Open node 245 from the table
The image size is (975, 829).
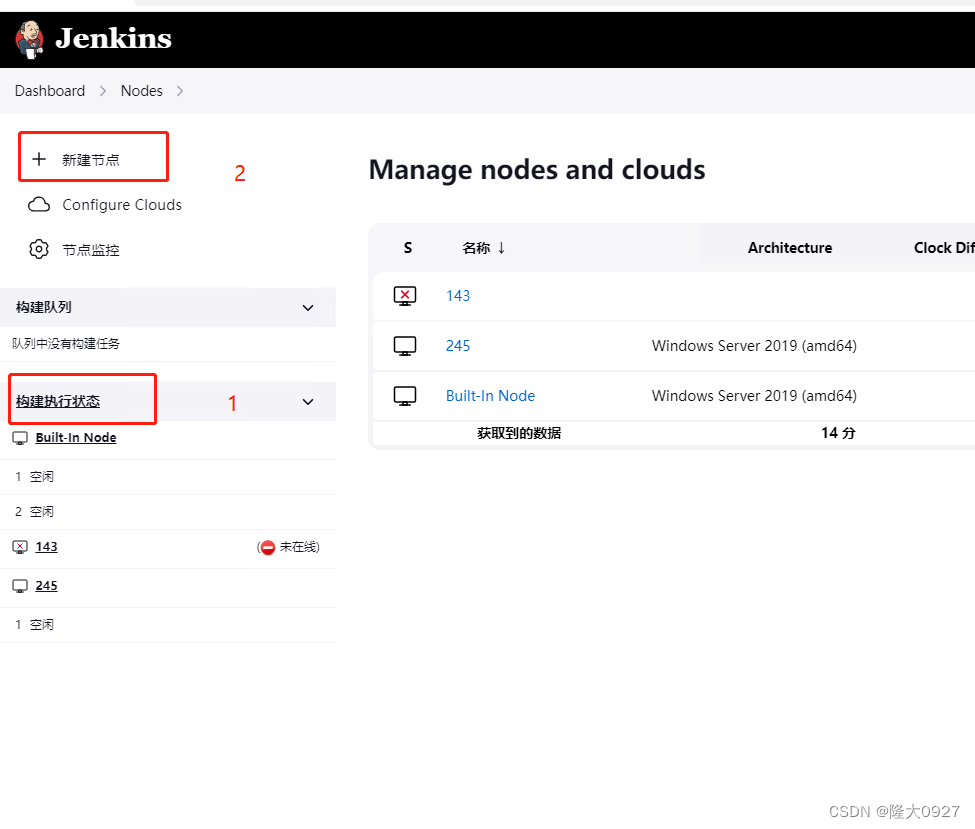pyautogui.click(x=458, y=345)
